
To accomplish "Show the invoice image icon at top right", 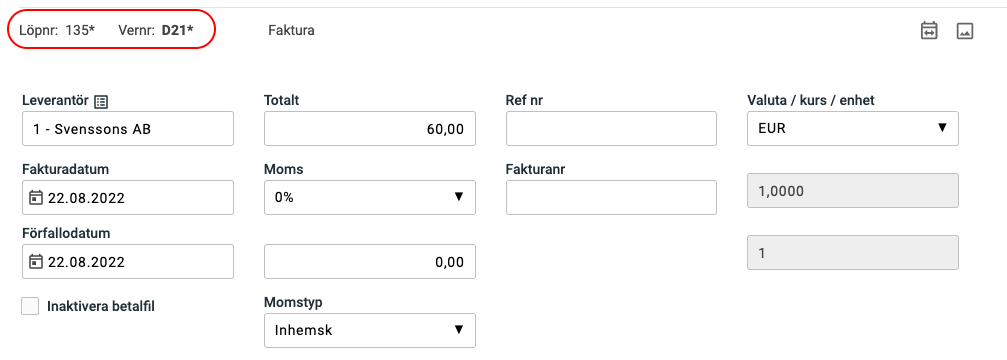I will tap(965, 30).
